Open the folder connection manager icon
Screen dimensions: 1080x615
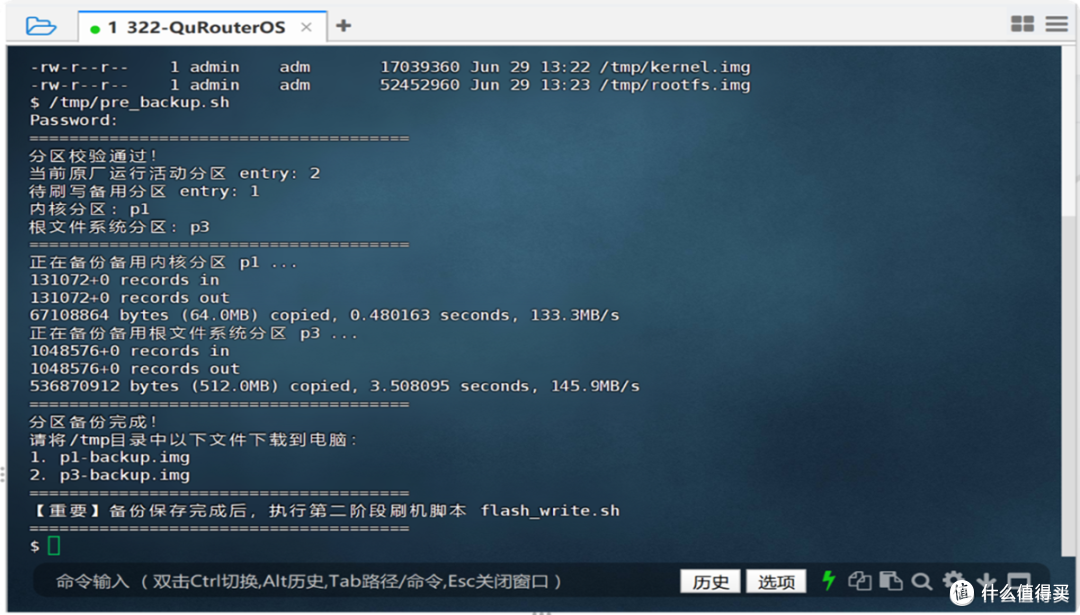[x=41, y=26]
